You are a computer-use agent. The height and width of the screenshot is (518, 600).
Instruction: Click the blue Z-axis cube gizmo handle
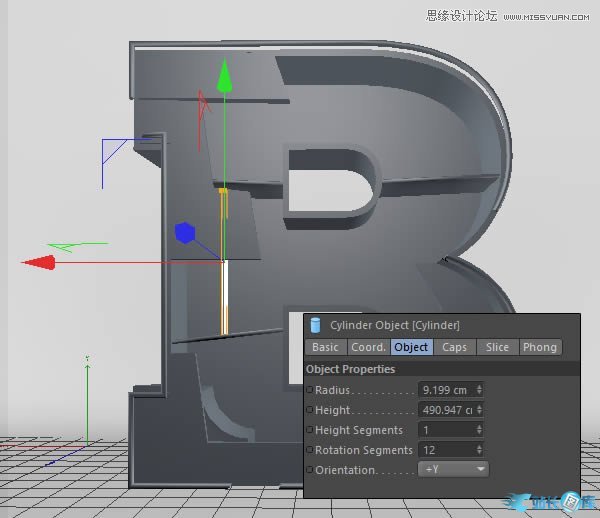point(184,233)
